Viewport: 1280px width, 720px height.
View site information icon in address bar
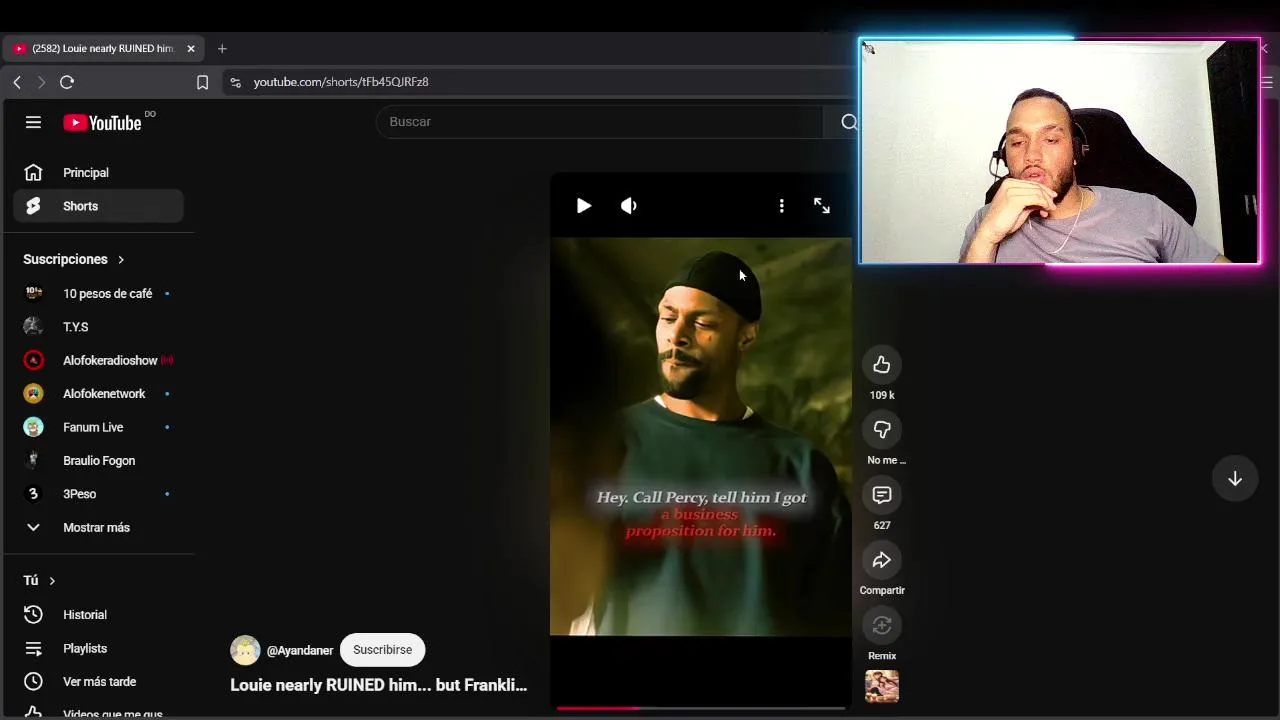pos(235,82)
